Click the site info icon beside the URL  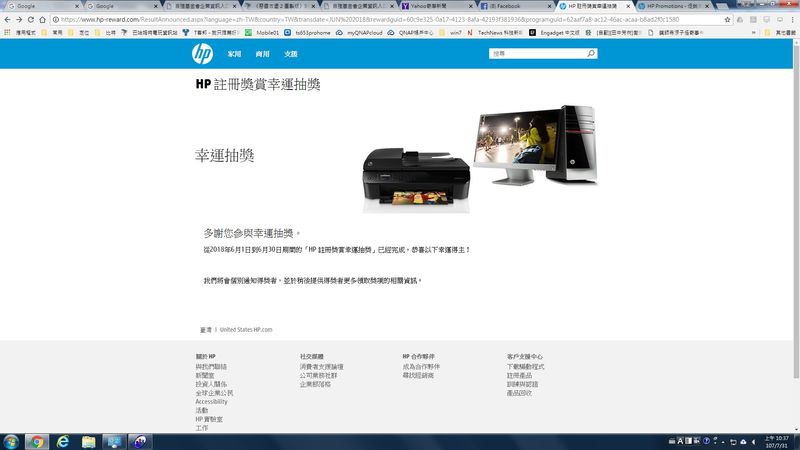coord(55,19)
